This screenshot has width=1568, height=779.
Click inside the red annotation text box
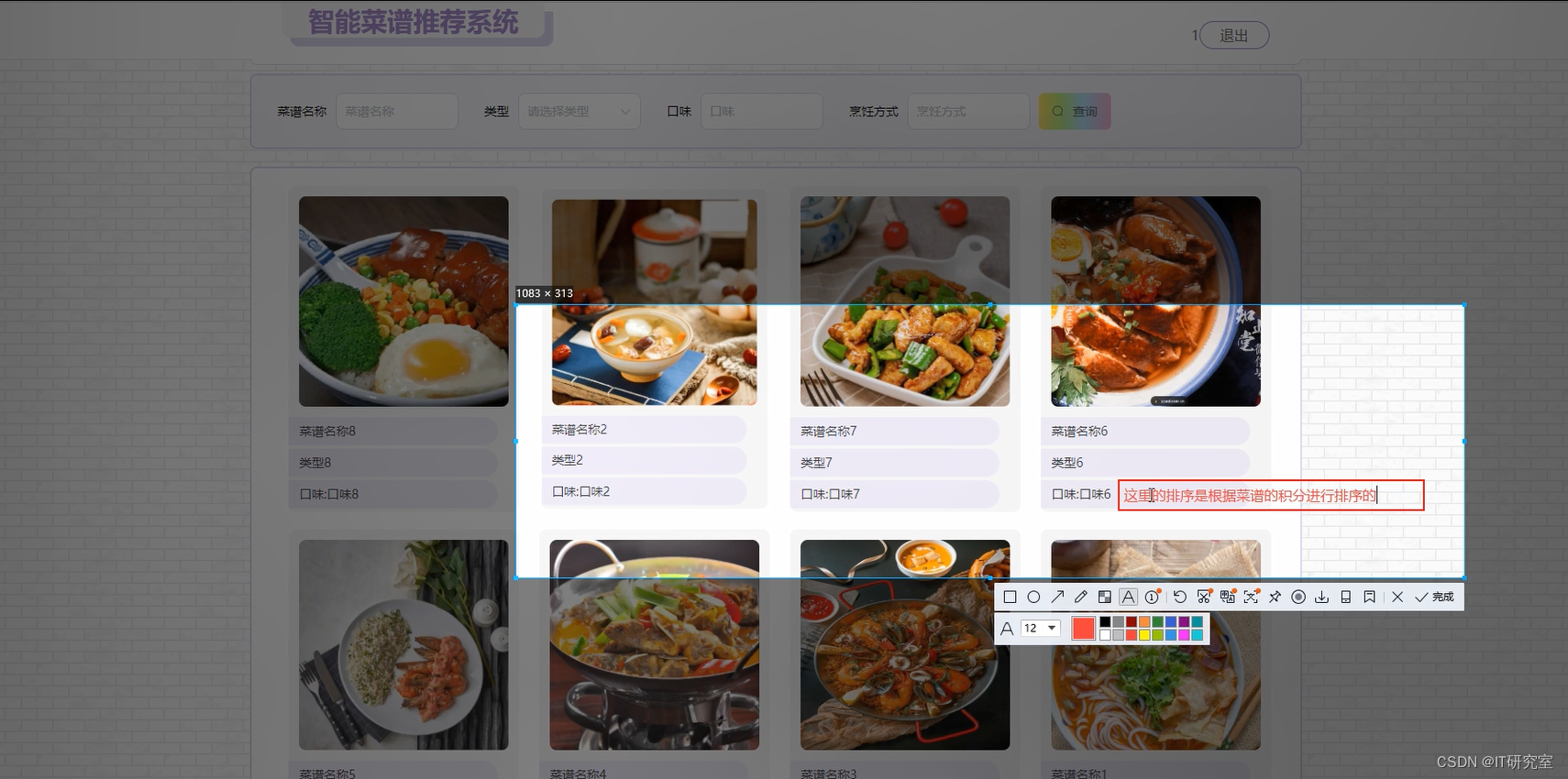click(1271, 495)
